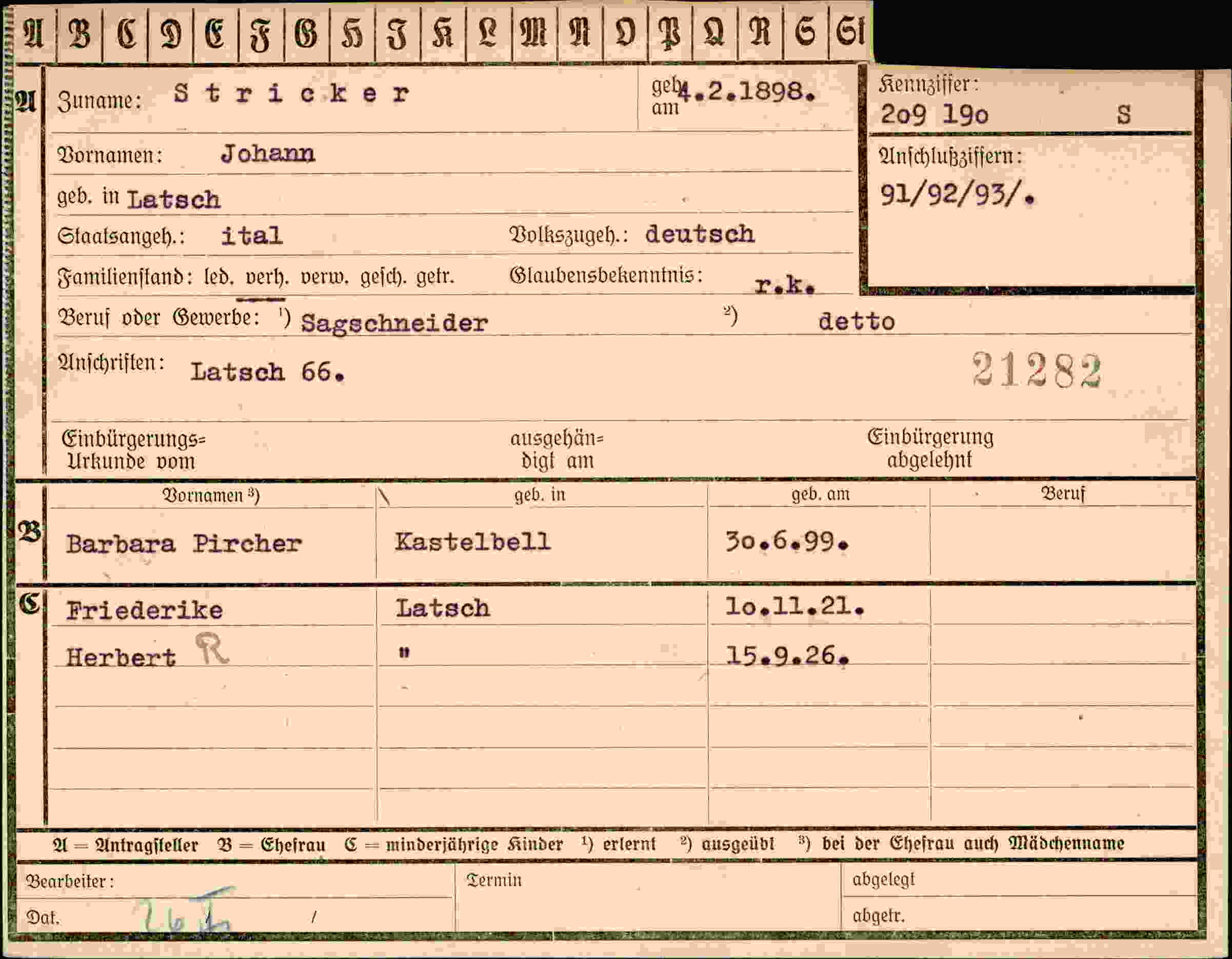Click the handwritten blue date note
1232x959 pixels.
[x=187, y=910]
